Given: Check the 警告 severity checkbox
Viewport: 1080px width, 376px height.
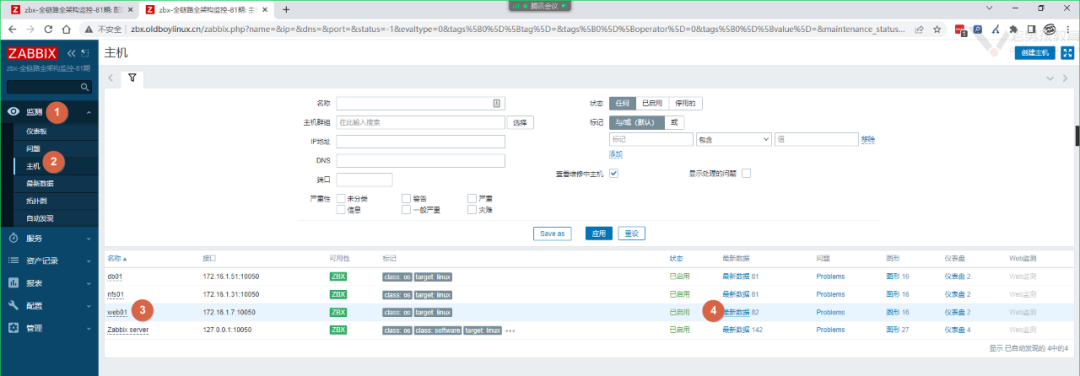Looking at the screenshot, I should [x=406, y=198].
